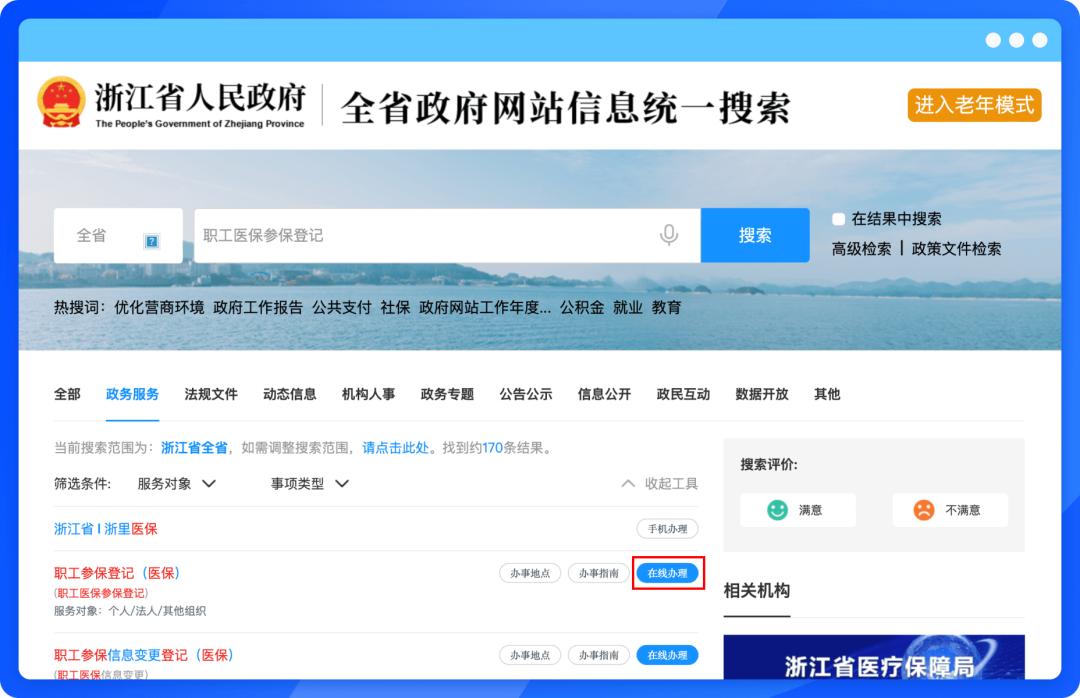Image resolution: width=1080 pixels, height=698 pixels.
Task: Click 在线办理 for 职工参保信息变更登记
Action: pyautogui.click(x=667, y=655)
